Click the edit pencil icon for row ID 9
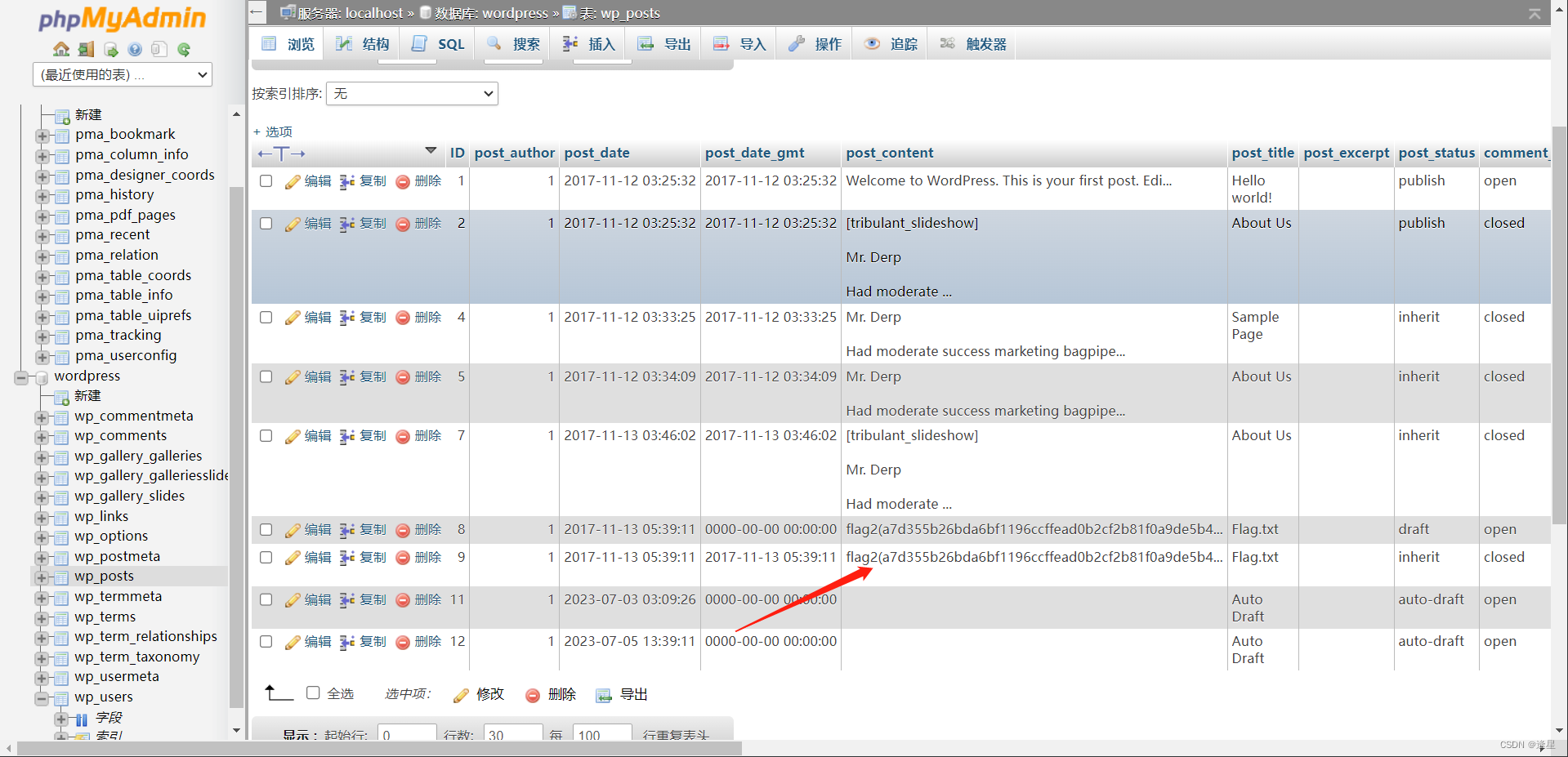This screenshot has width=1568, height=757. (x=293, y=558)
